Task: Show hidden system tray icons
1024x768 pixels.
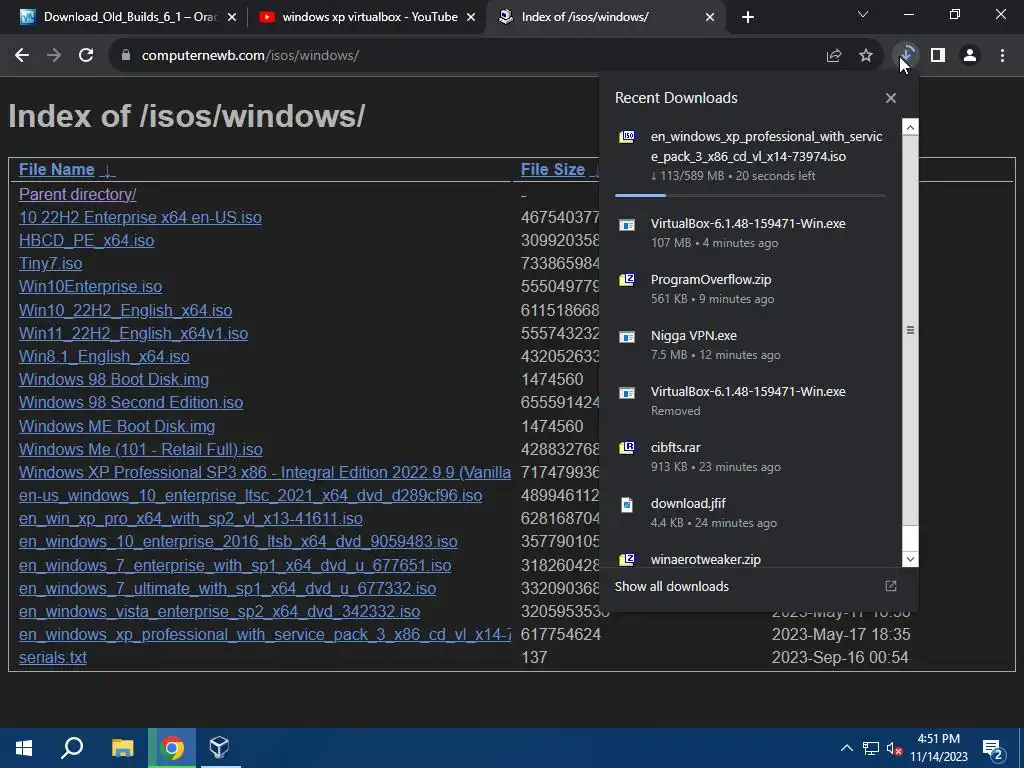Action: 846,748
